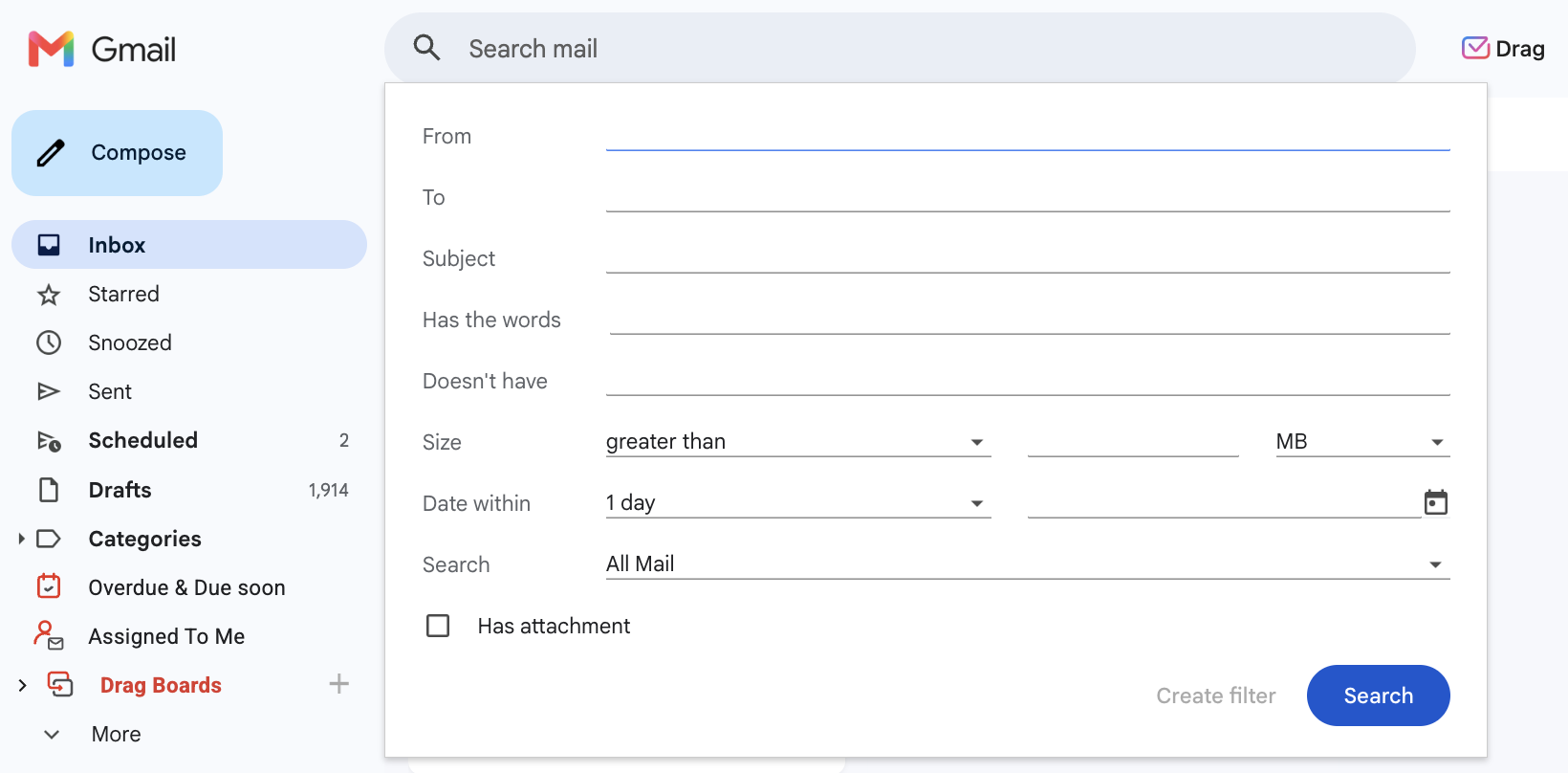This screenshot has width=1568, height=773.
Task: Click the search magnifier icon
Action: coord(426,48)
